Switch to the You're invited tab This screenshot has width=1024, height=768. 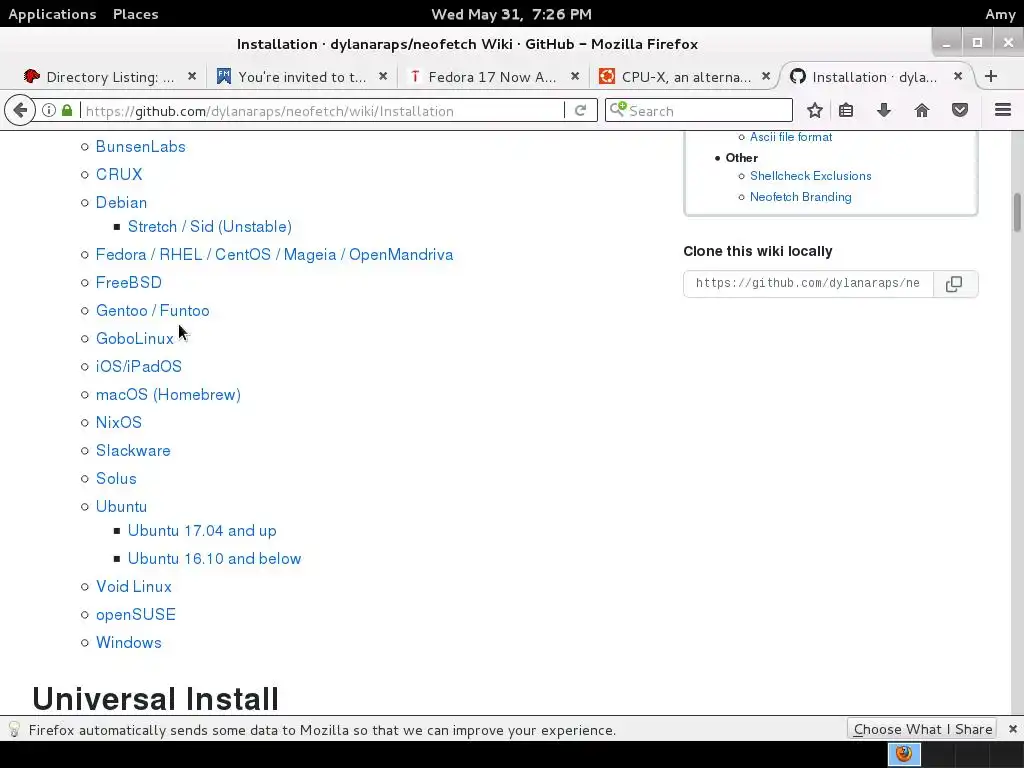pyautogui.click(x=302, y=77)
